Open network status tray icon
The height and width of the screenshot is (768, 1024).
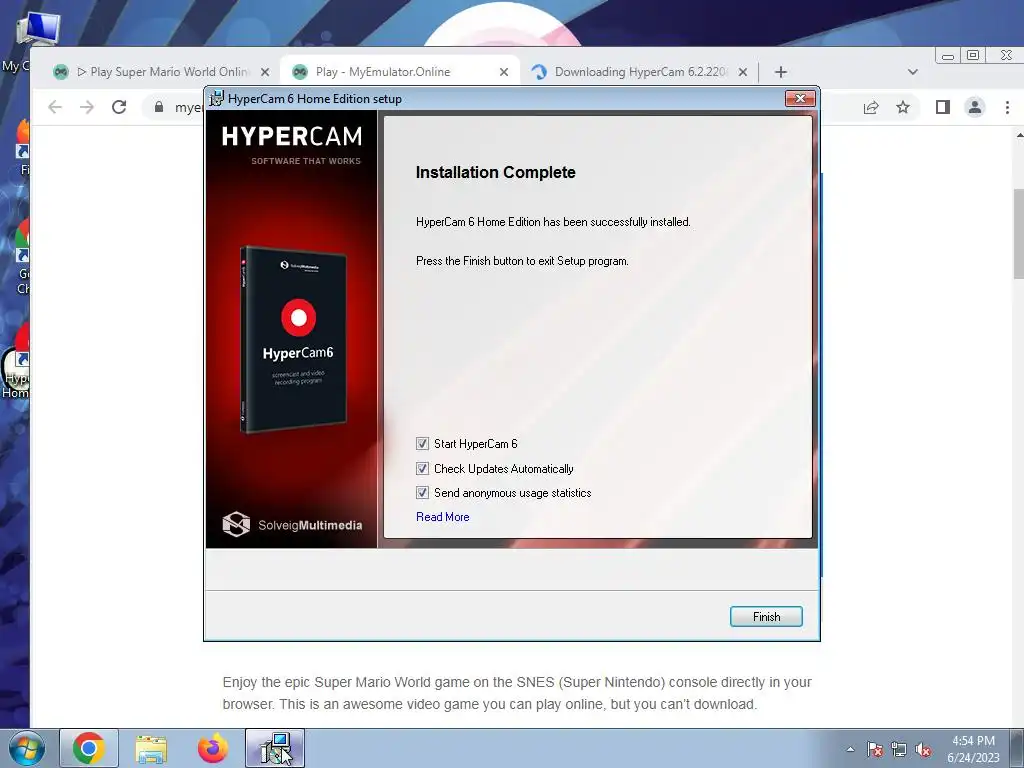coord(899,750)
